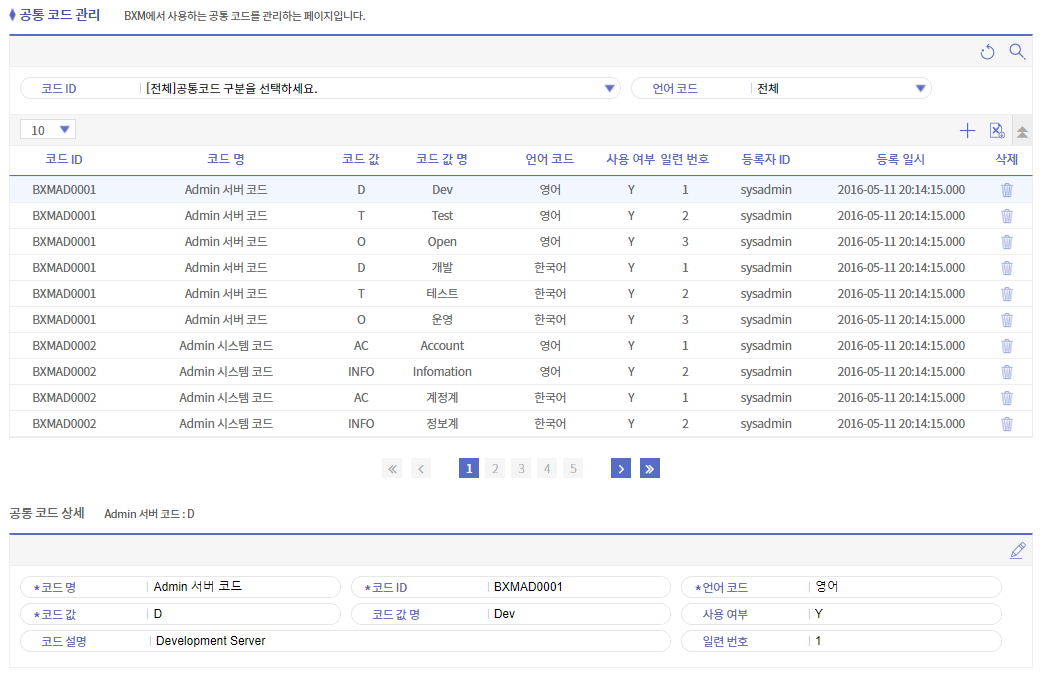Sort by 코드 값 명 column header
This screenshot has height=681, width=1043.
pyautogui.click(x=442, y=160)
